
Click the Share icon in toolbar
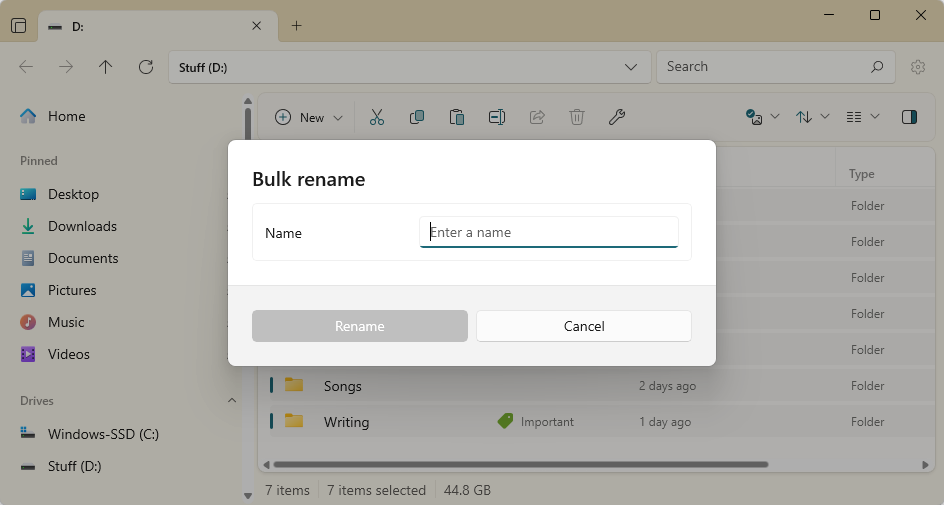[x=537, y=117]
